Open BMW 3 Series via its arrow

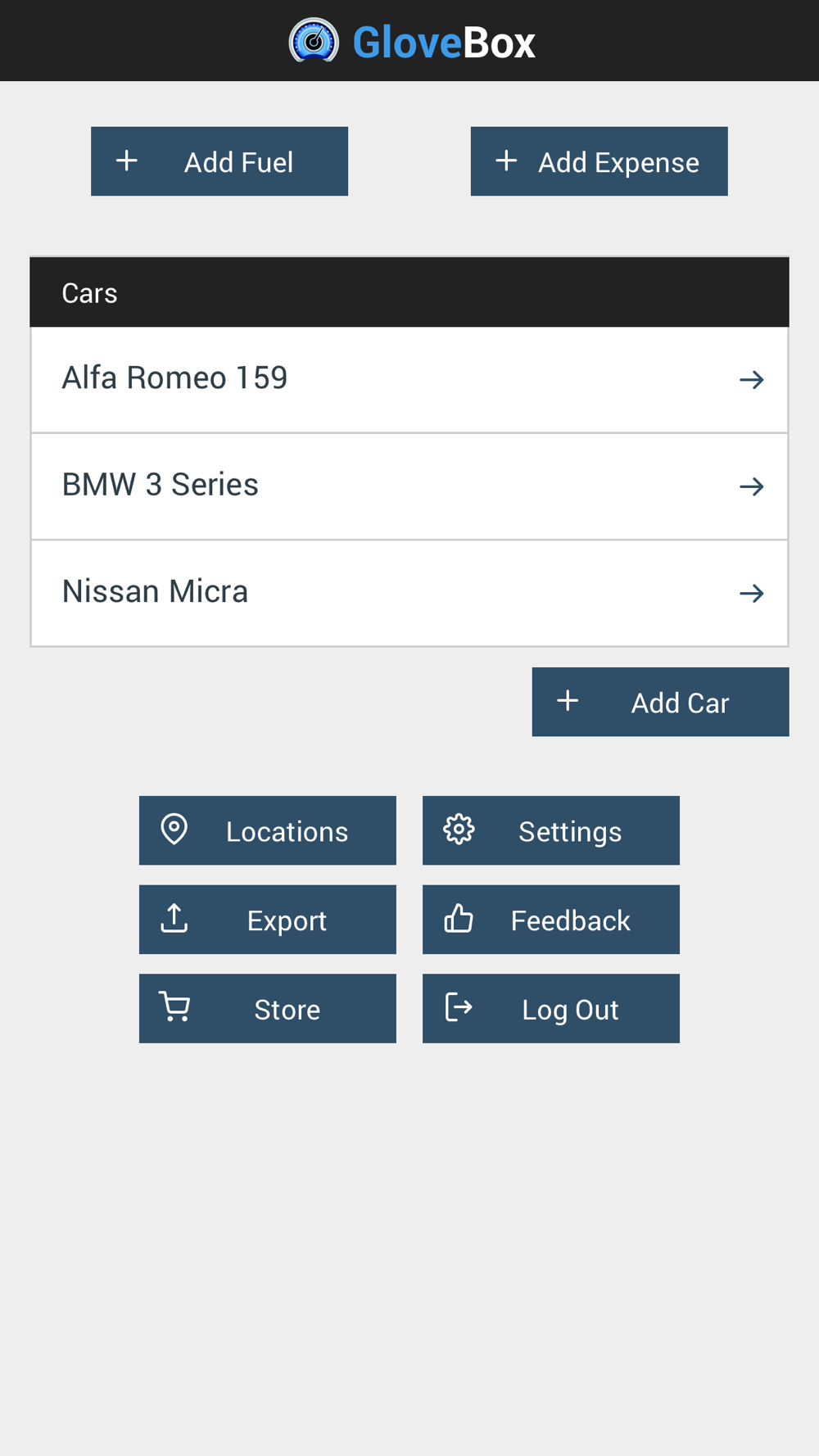752,487
